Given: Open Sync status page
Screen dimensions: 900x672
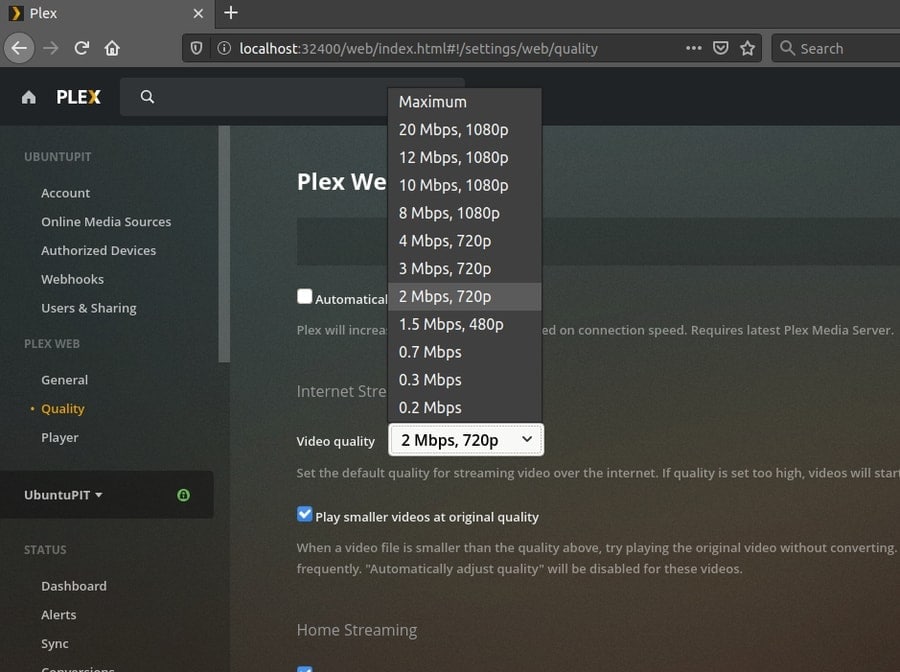Looking at the screenshot, I should coord(55,644).
